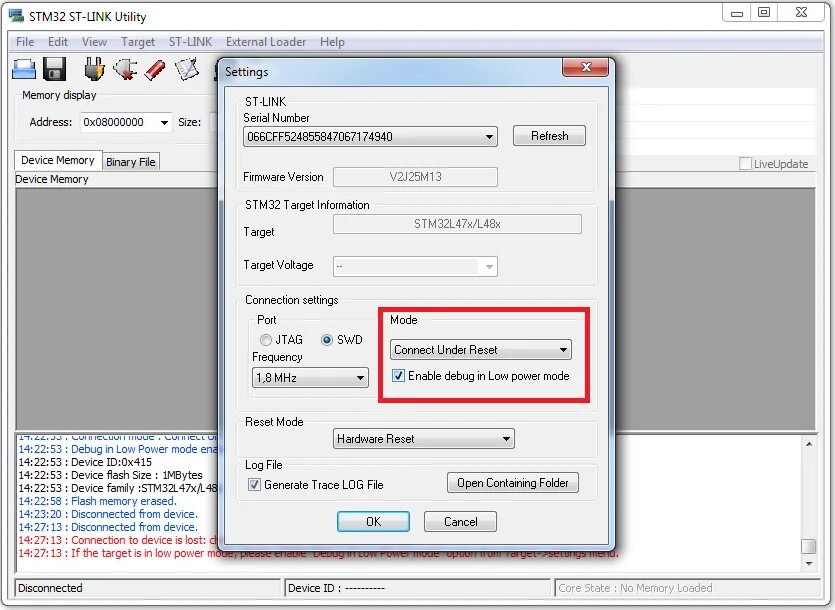Click the Refresh button
The image size is (835, 610).
click(549, 136)
